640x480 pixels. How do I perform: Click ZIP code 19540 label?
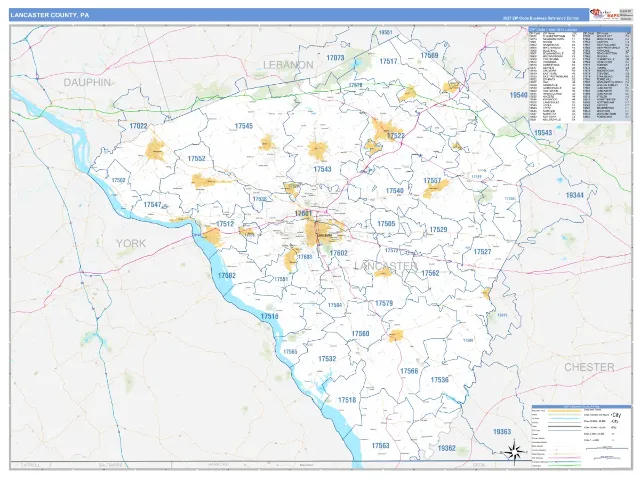[x=518, y=95]
